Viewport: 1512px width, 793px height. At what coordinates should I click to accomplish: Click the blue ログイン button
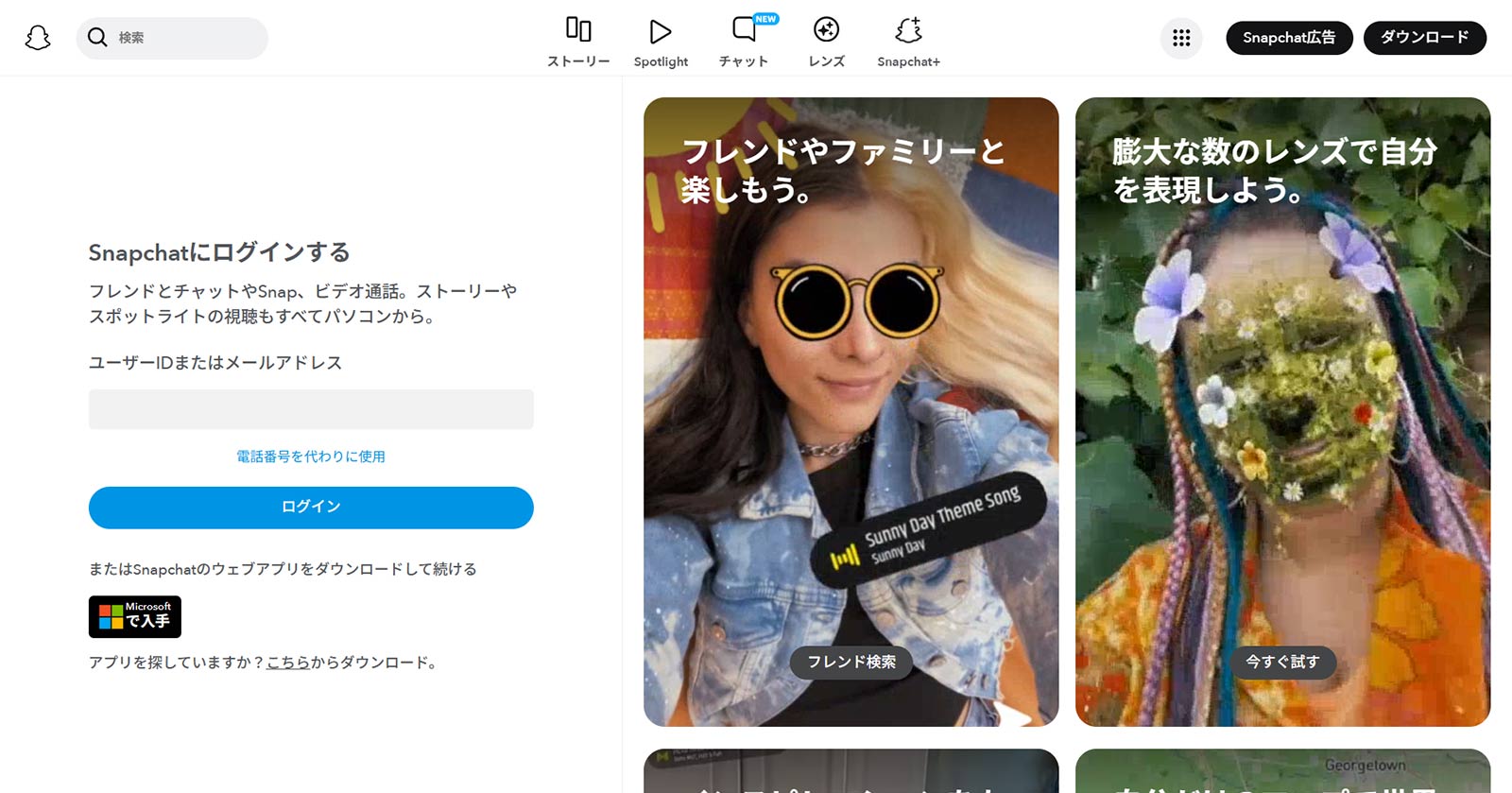tap(311, 508)
